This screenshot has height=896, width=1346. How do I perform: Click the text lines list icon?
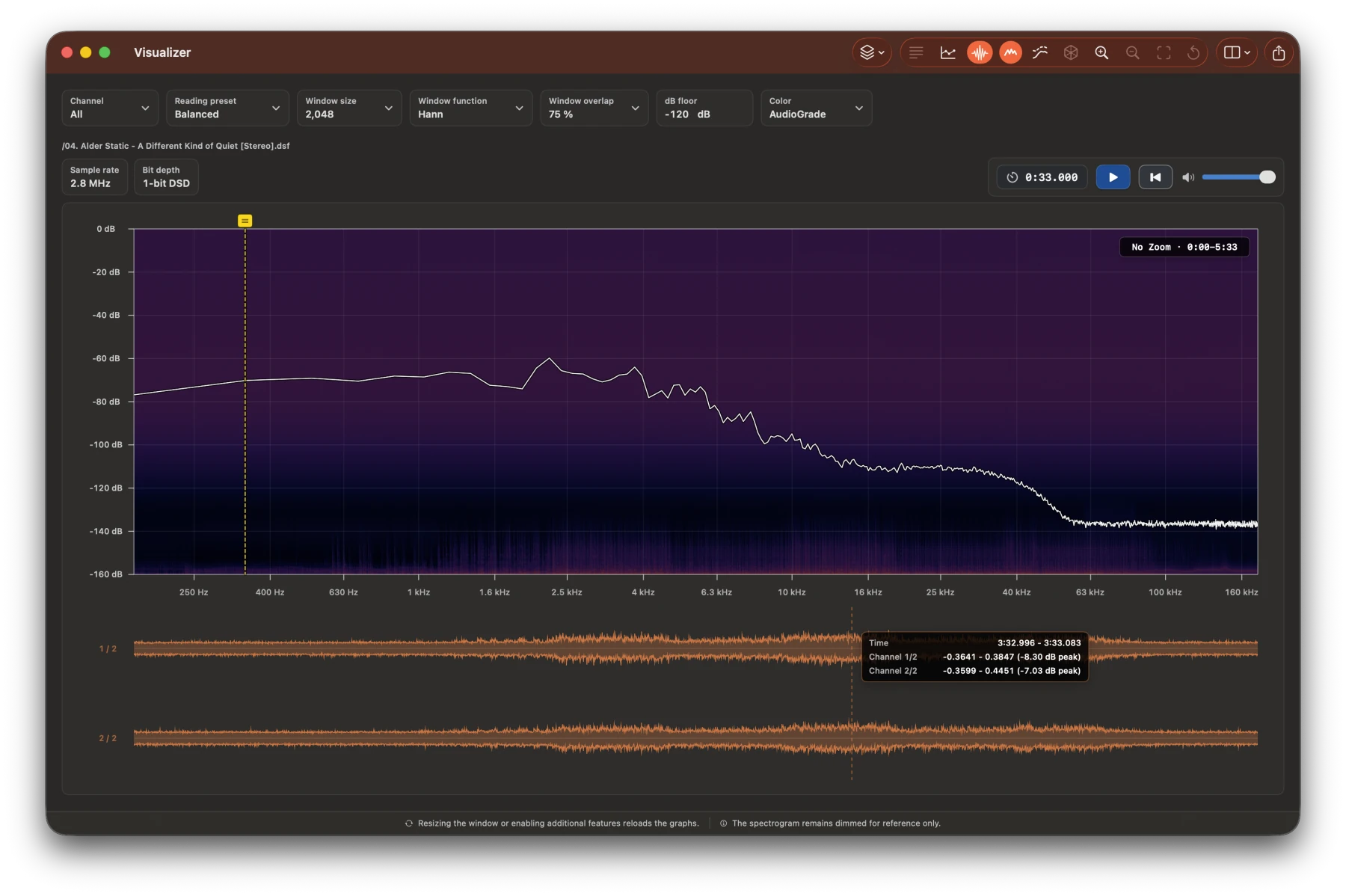(916, 52)
